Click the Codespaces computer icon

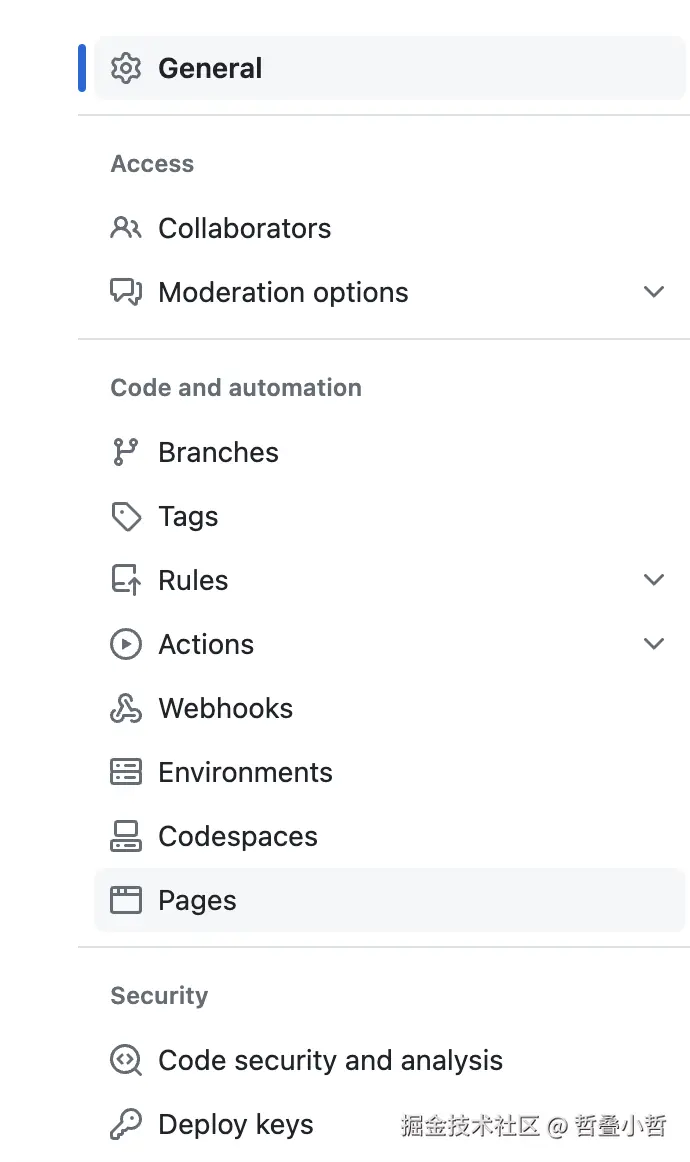coord(126,836)
